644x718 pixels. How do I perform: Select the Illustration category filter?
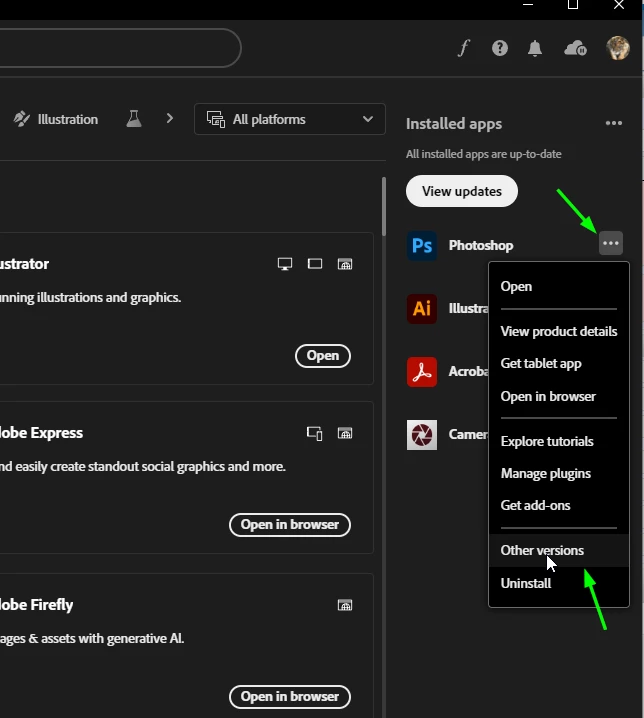click(x=56, y=119)
